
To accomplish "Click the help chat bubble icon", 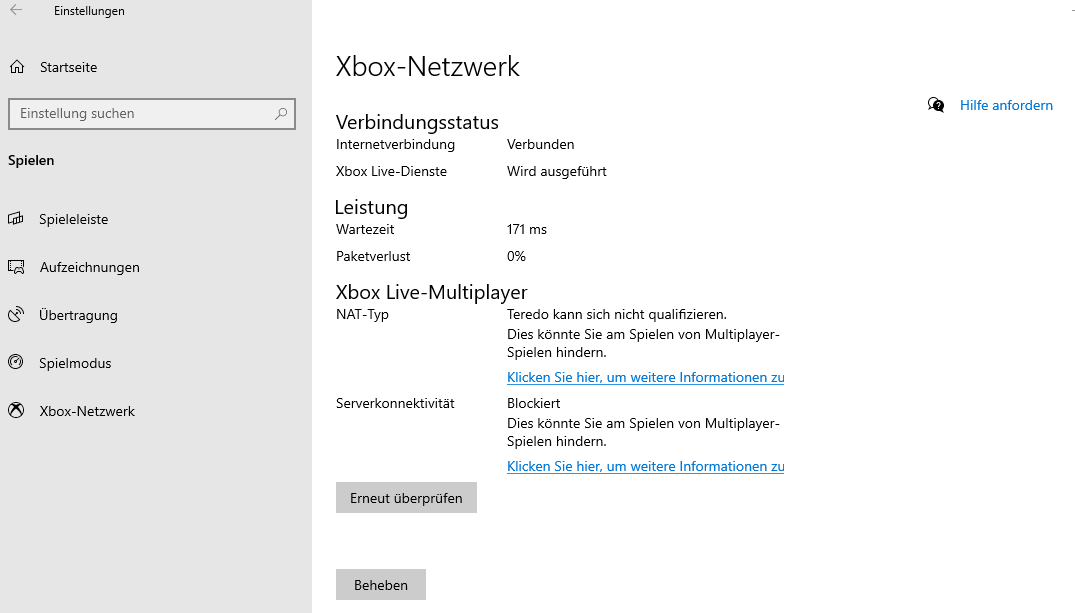I will click(936, 105).
